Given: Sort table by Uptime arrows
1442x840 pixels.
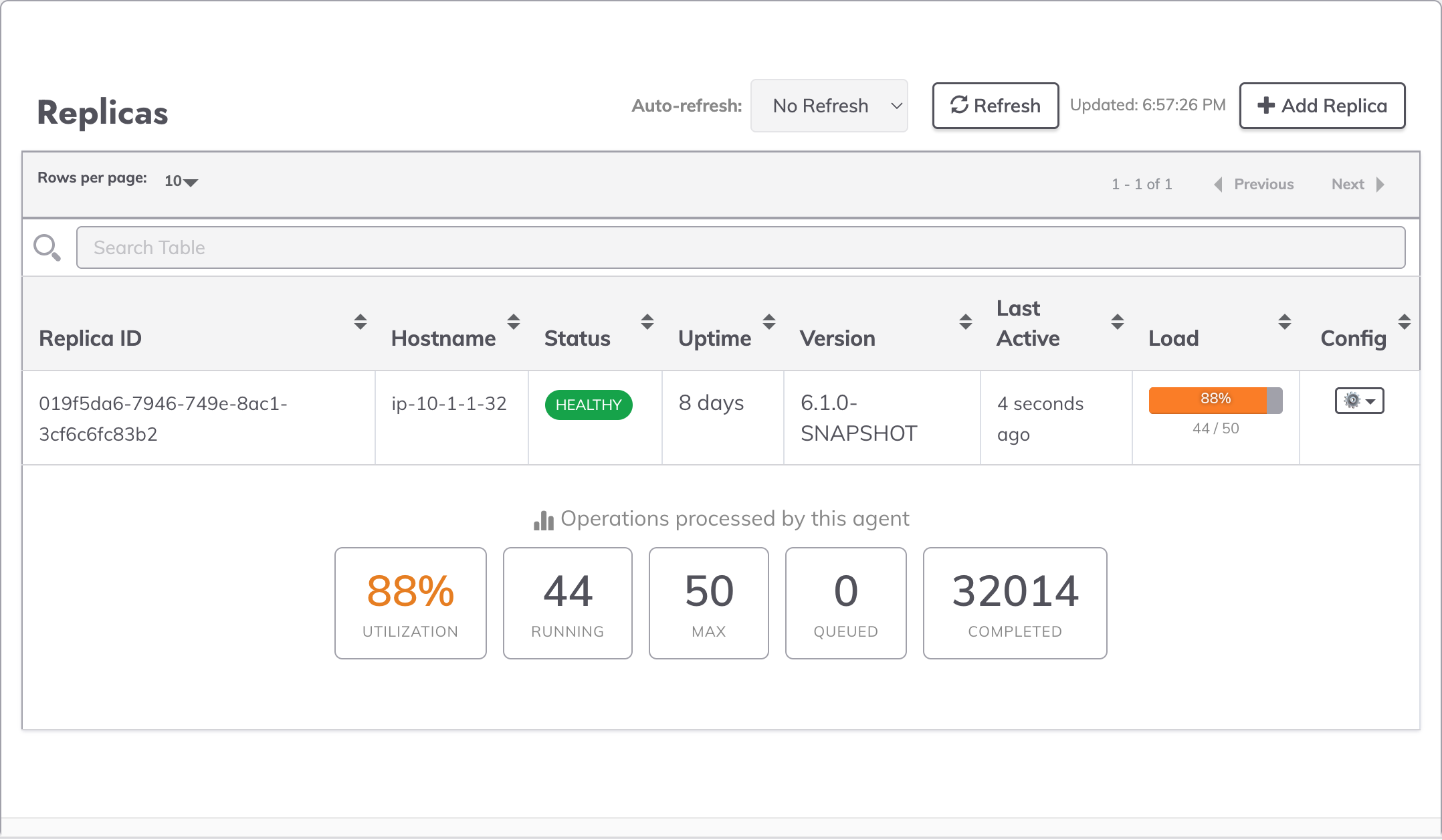Looking at the screenshot, I should click(769, 322).
